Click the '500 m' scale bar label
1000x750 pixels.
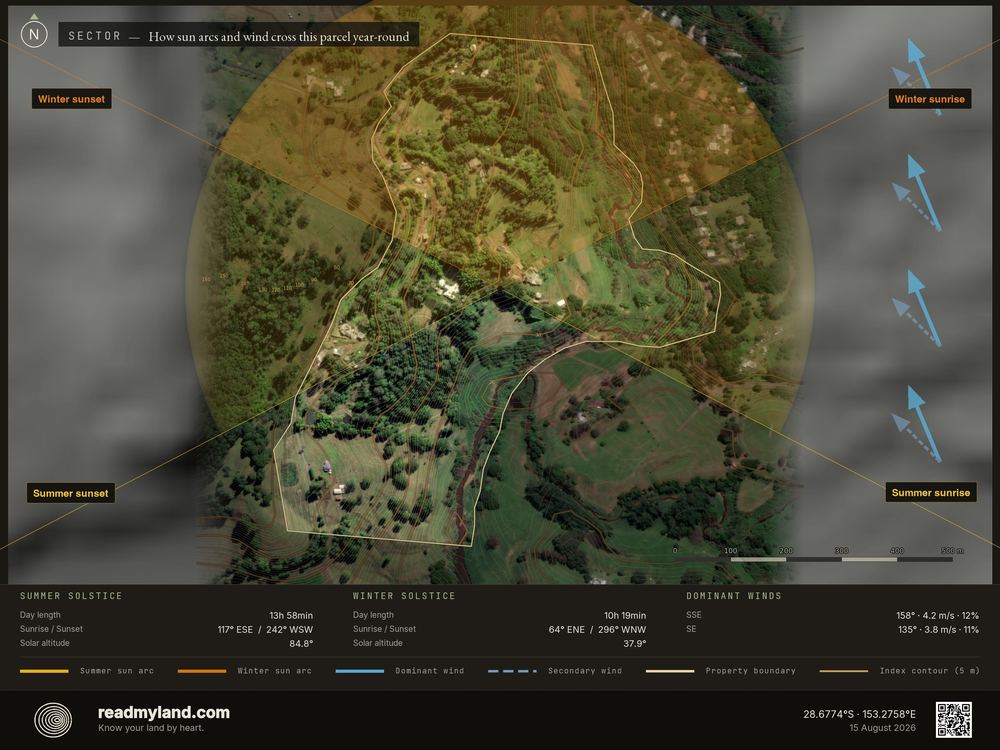click(x=952, y=550)
